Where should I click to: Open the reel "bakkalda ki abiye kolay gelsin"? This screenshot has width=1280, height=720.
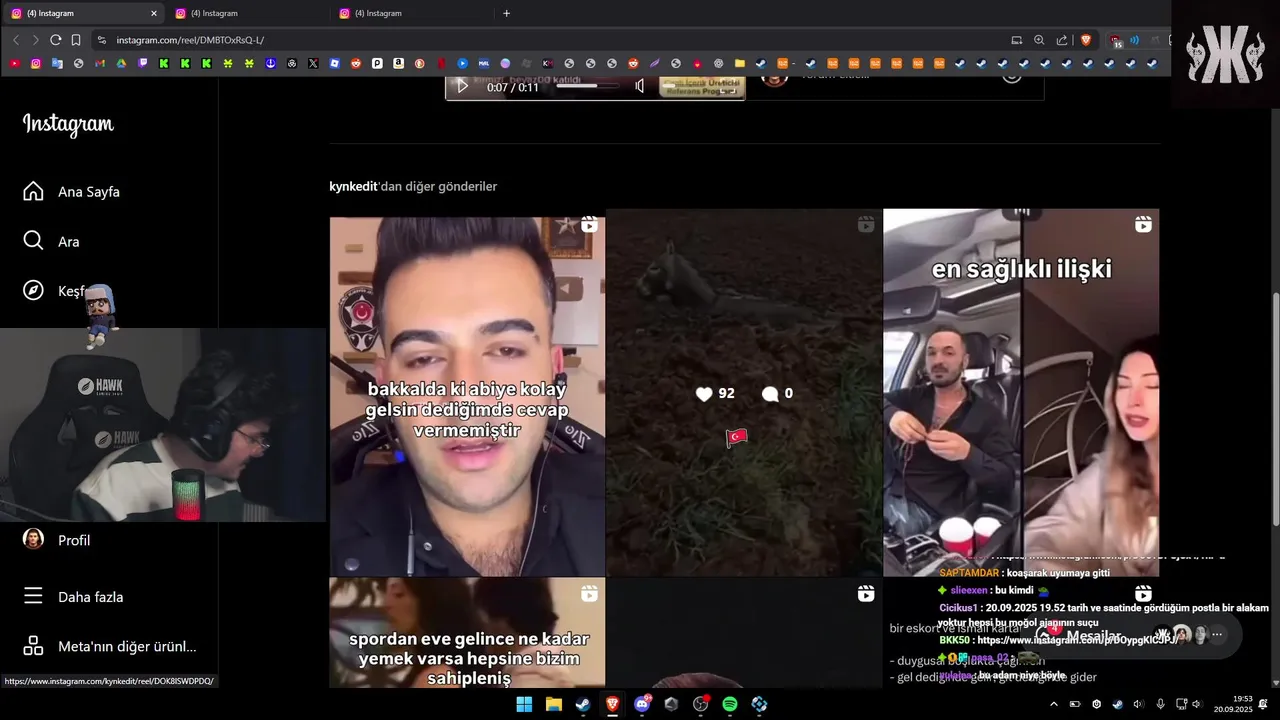467,396
